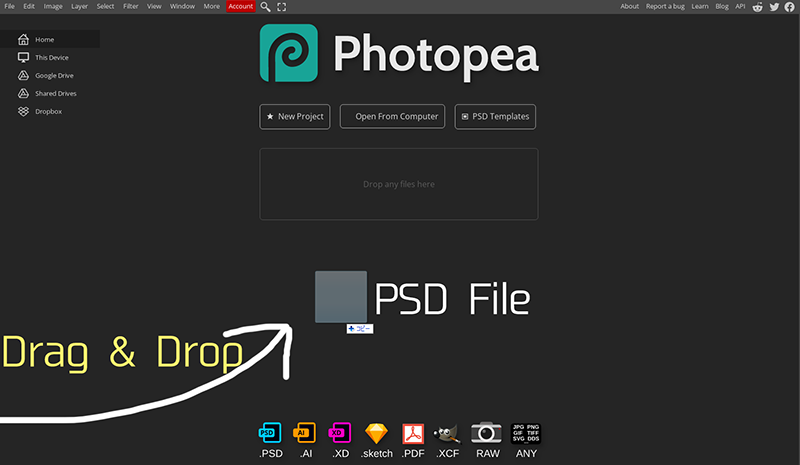This screenshot has height=465, width=800.
Task: Select This Device in the sidebar
Action: tap(50, 57)
